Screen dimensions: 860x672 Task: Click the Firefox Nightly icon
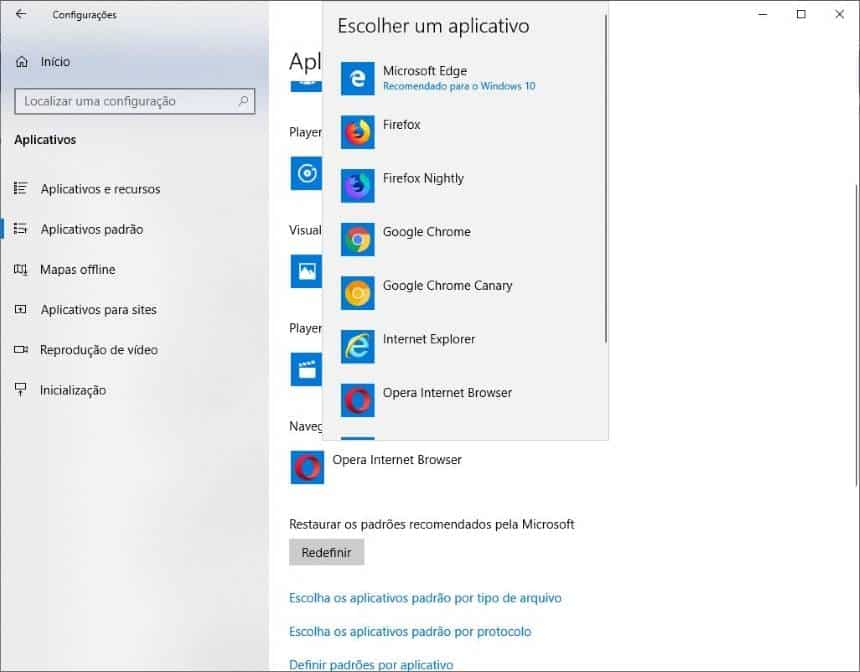pyautogui.click(x=358, y=186)
